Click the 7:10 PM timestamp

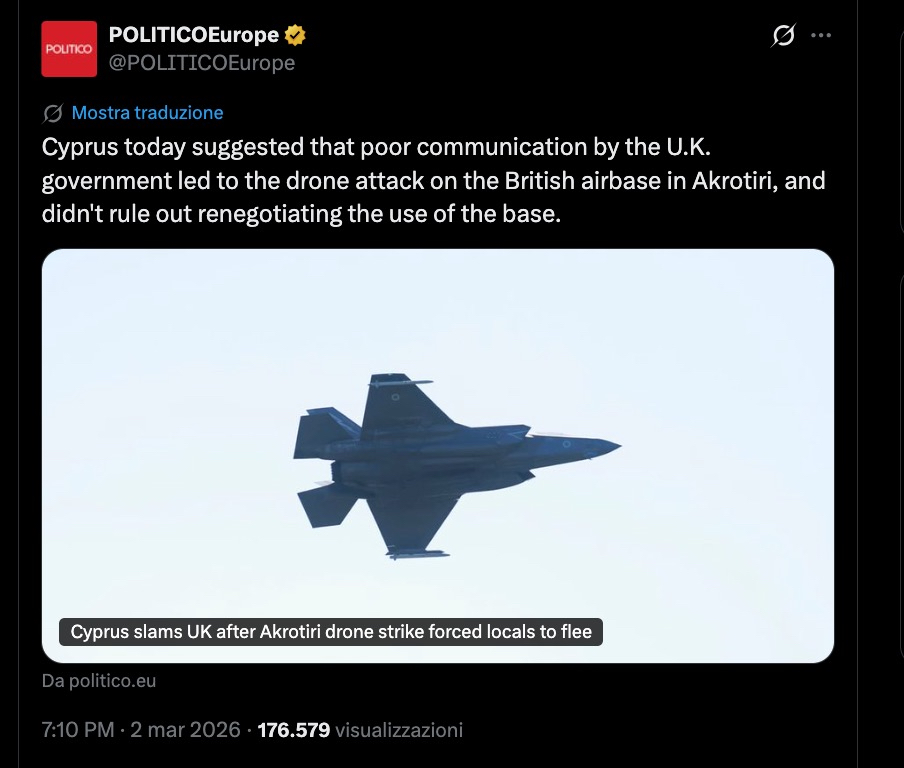point(78,730)
